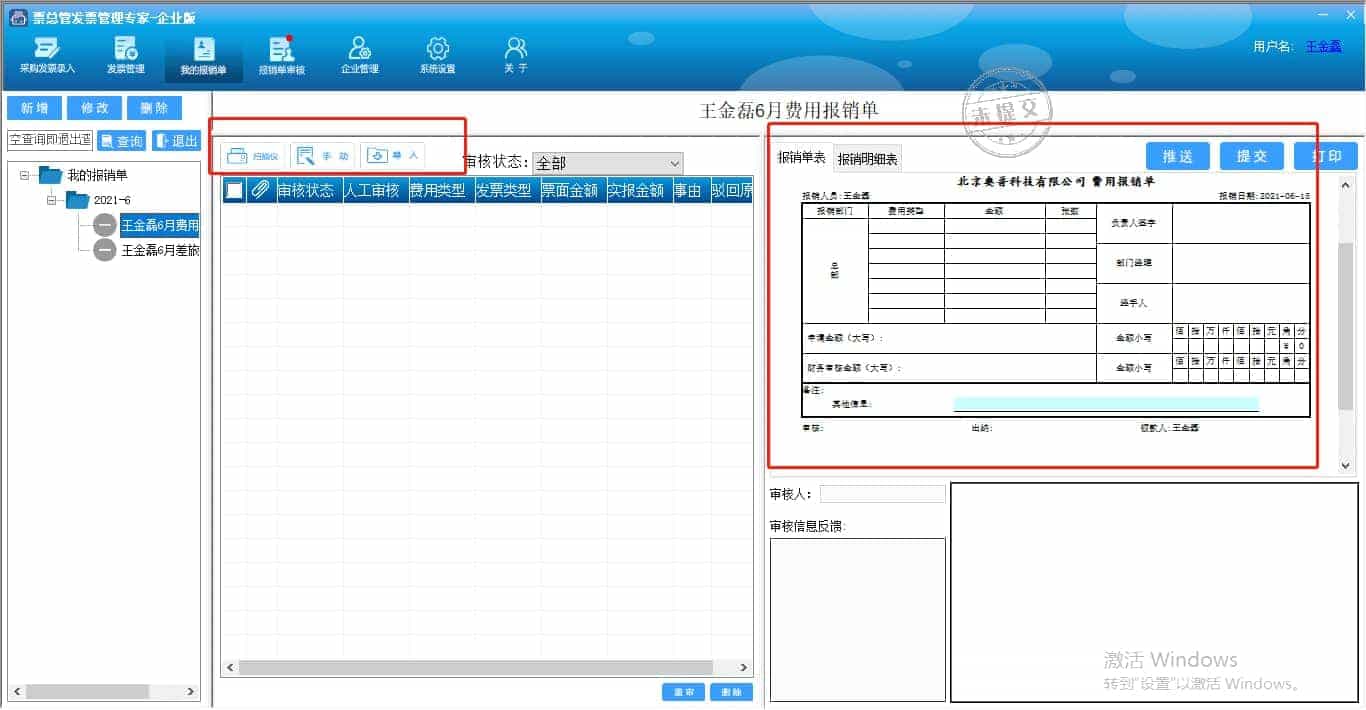Screen dimensions: 1366x710
Task: Select tree item 王金磊6月差旅
Action: [x=160, y=250]
